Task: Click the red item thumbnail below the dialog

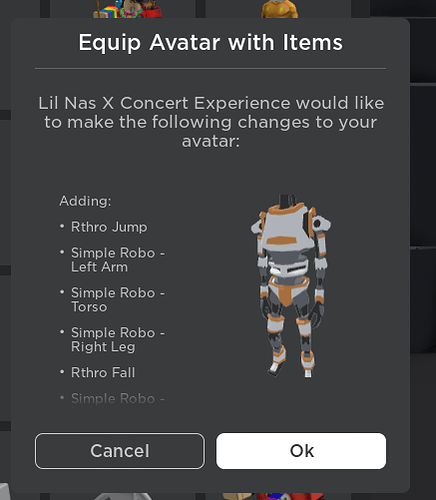Action: click(x=290, y=496)
